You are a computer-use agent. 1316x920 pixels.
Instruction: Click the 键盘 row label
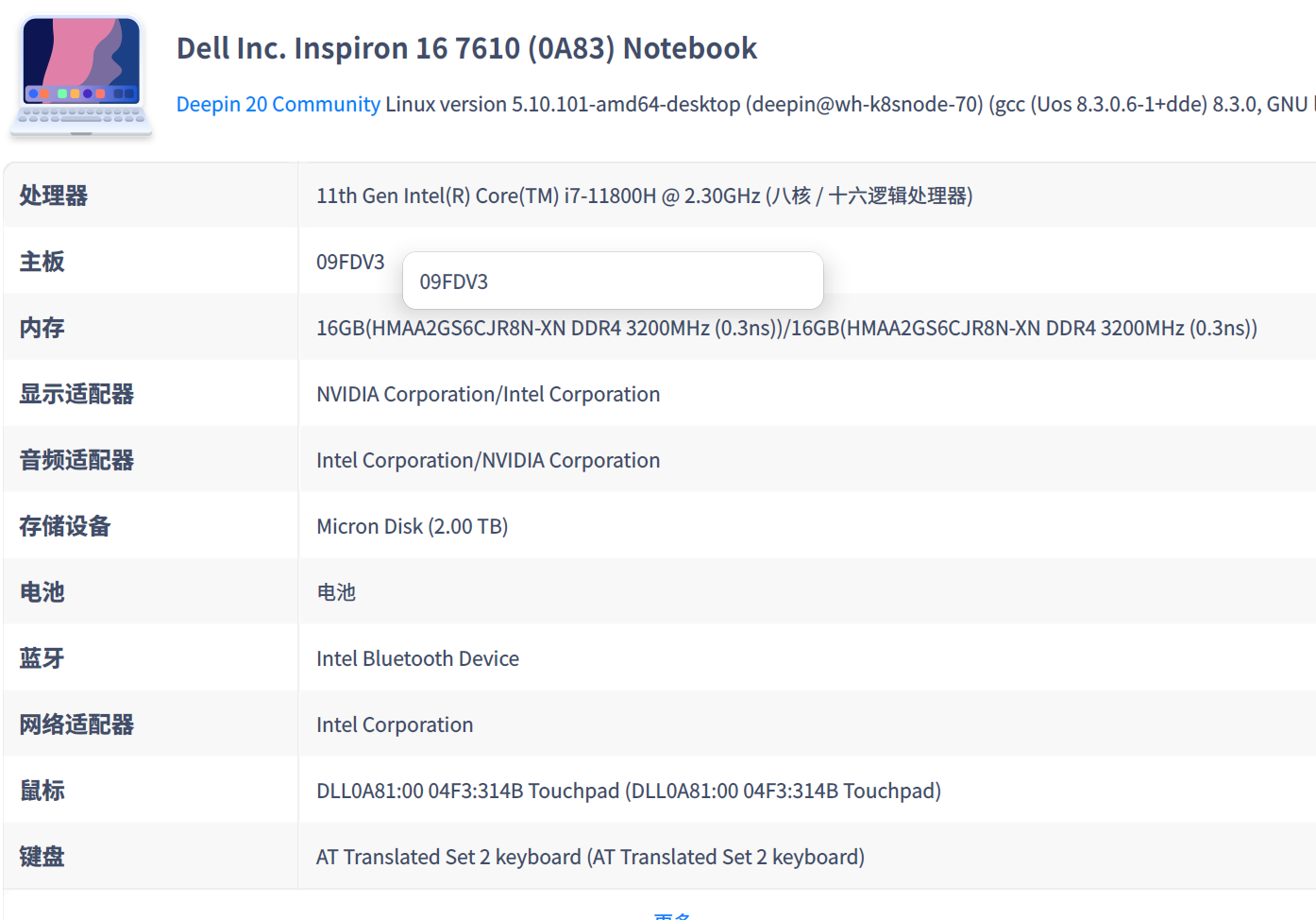(x=42, y=857)
